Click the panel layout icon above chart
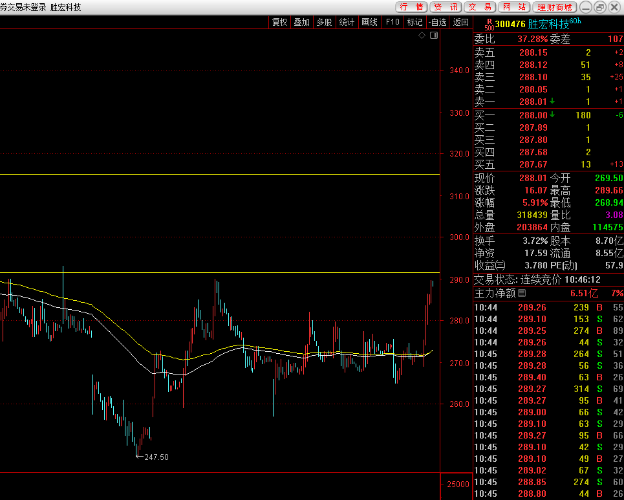This screenshot has width=624, height=500. (434, 36)
